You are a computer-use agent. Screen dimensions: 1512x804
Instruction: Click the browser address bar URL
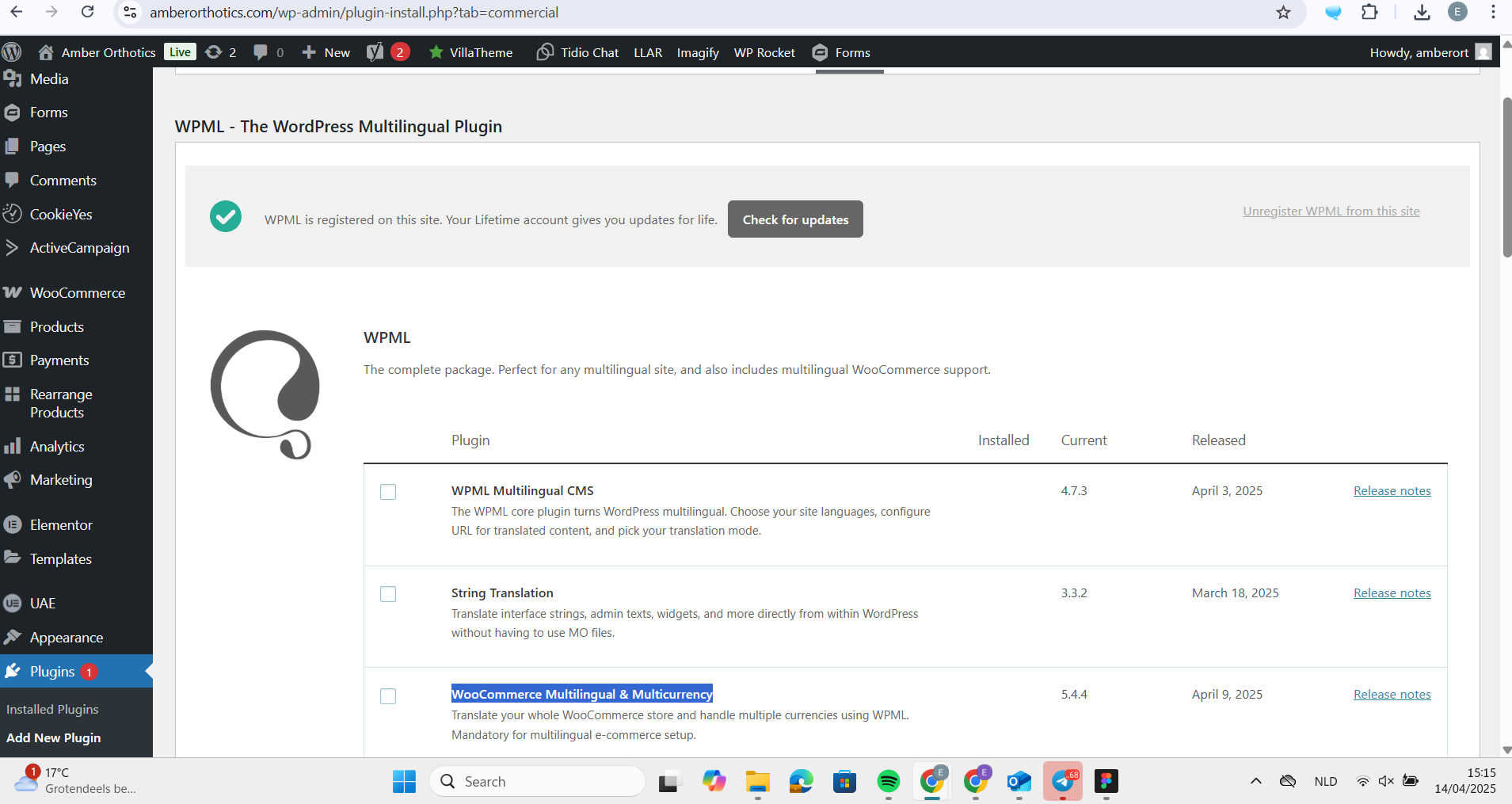354,13
